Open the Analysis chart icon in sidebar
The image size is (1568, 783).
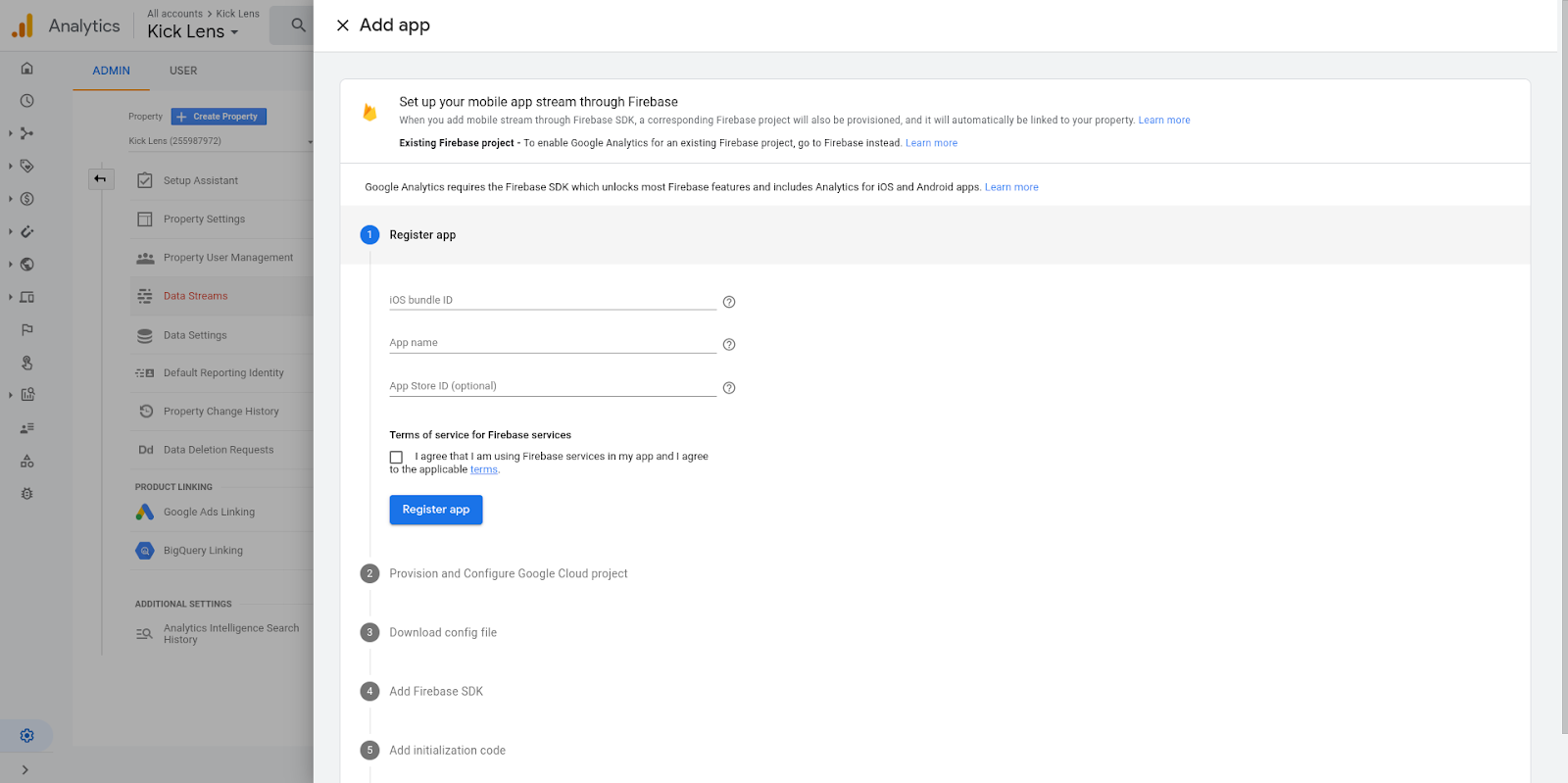click(27, 395)
